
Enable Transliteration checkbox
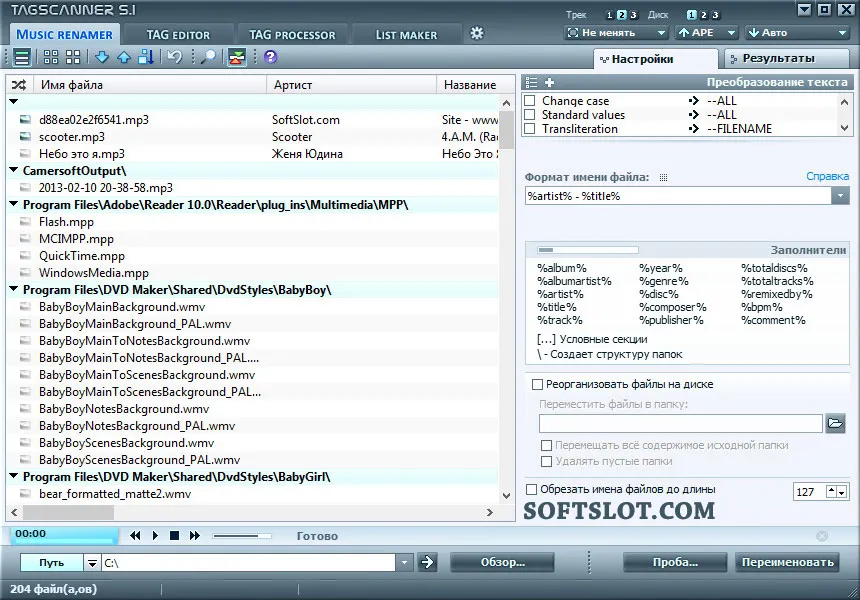[530, 129]
